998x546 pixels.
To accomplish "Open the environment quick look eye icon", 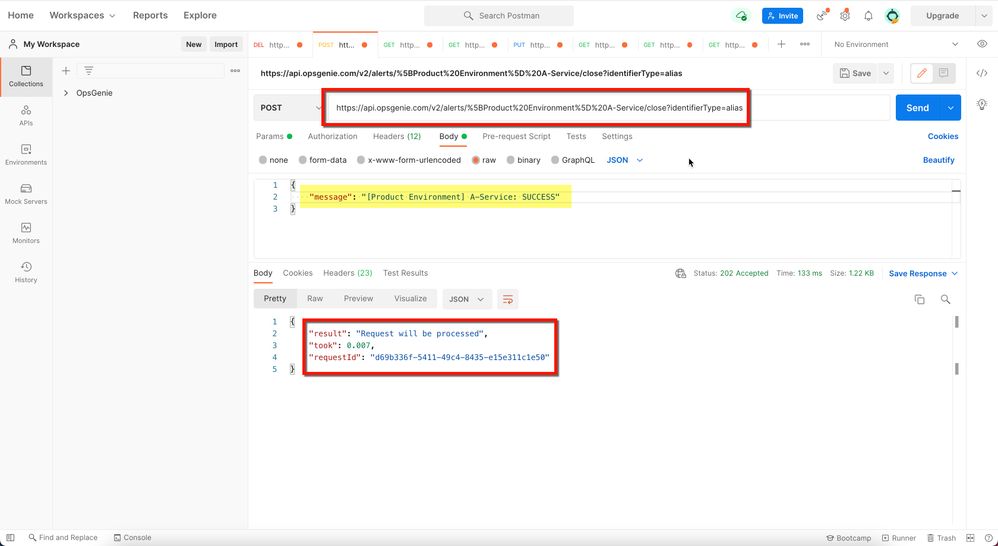I will [x=982, y=44].
